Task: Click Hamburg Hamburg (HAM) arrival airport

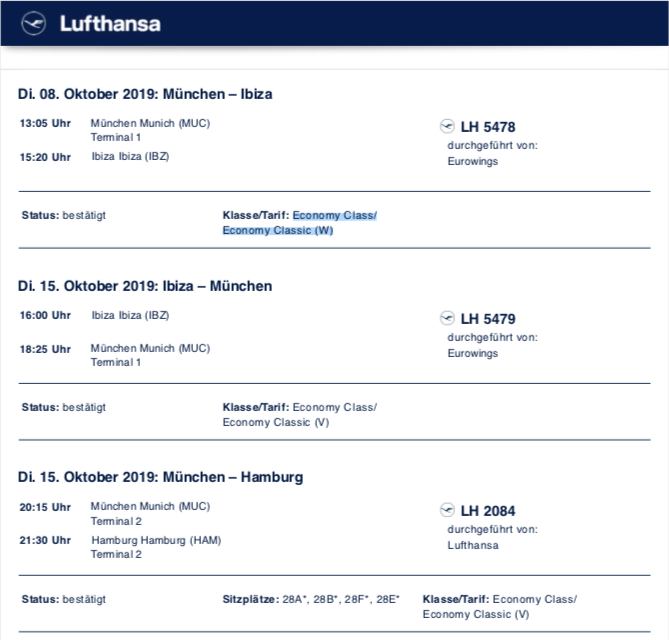Action: click(x=156, y=540)
